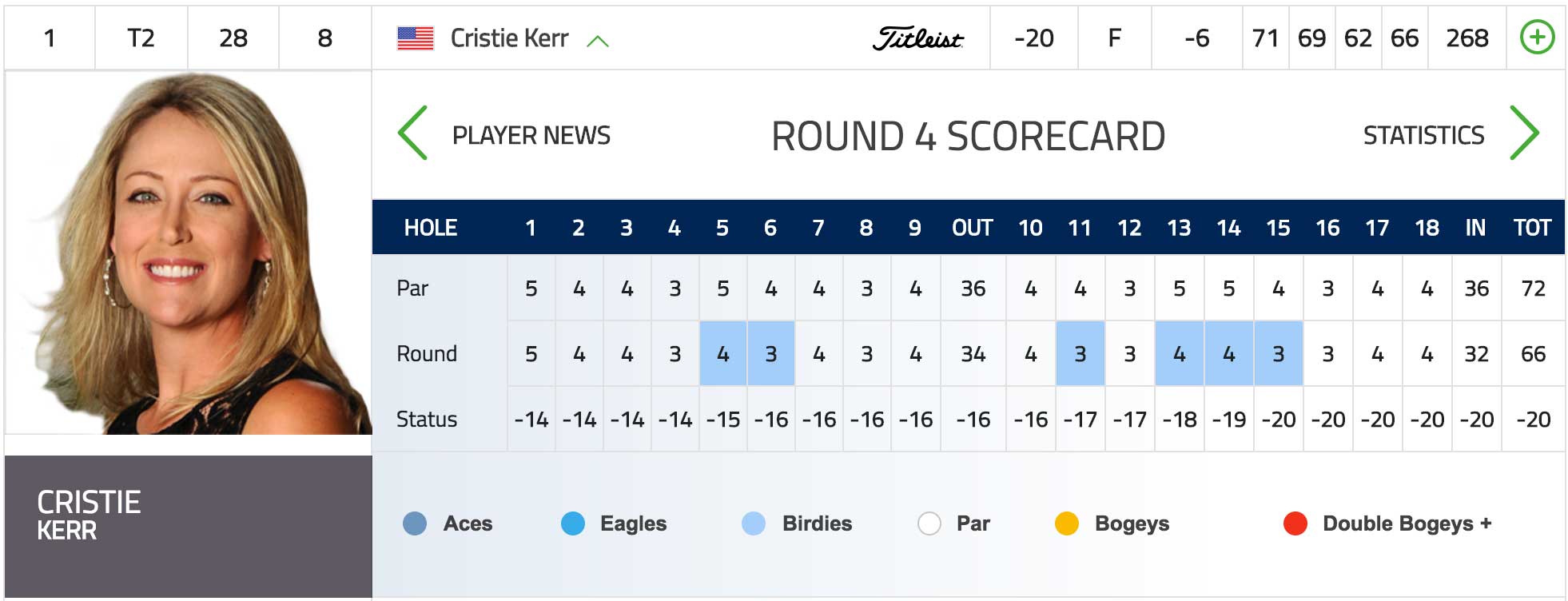1568x601 pixels.
Task: Click the Aces legend dot
Action: pyautogui.click(x=415, y=523)
